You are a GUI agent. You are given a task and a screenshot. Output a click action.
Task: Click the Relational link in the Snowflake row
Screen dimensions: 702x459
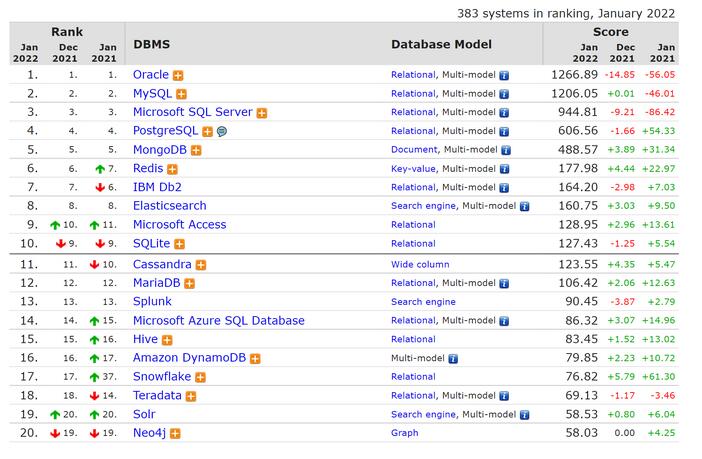coord(413,377)
